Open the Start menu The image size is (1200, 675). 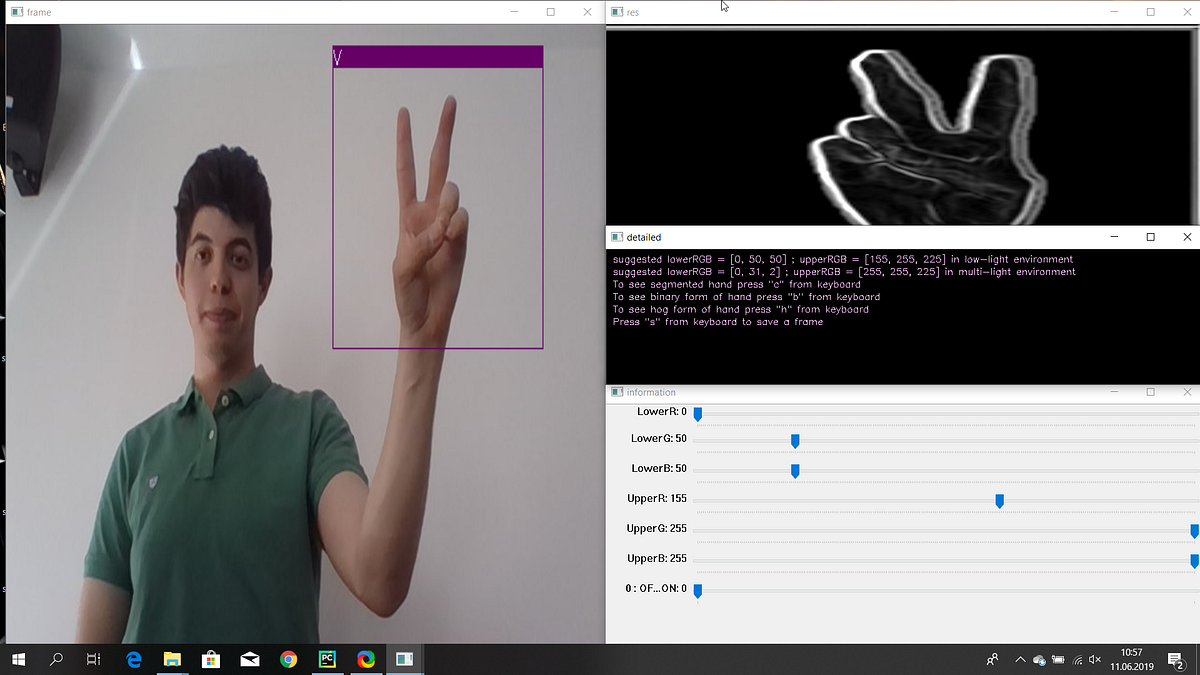pos(19,659)
